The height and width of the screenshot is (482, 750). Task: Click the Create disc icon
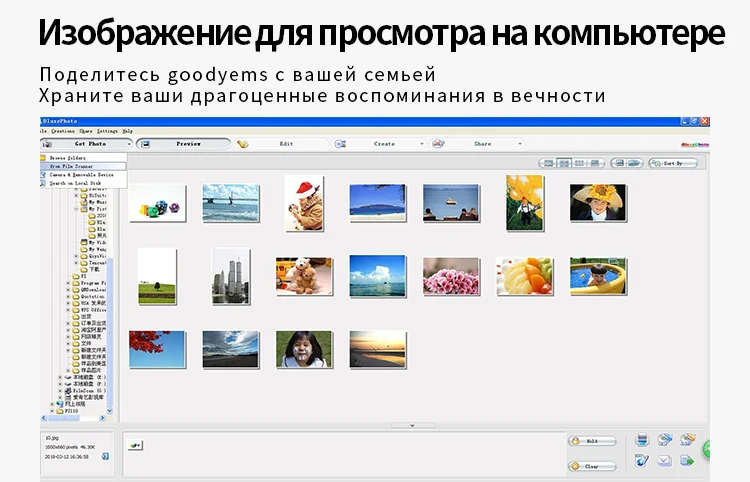point(340,144)
